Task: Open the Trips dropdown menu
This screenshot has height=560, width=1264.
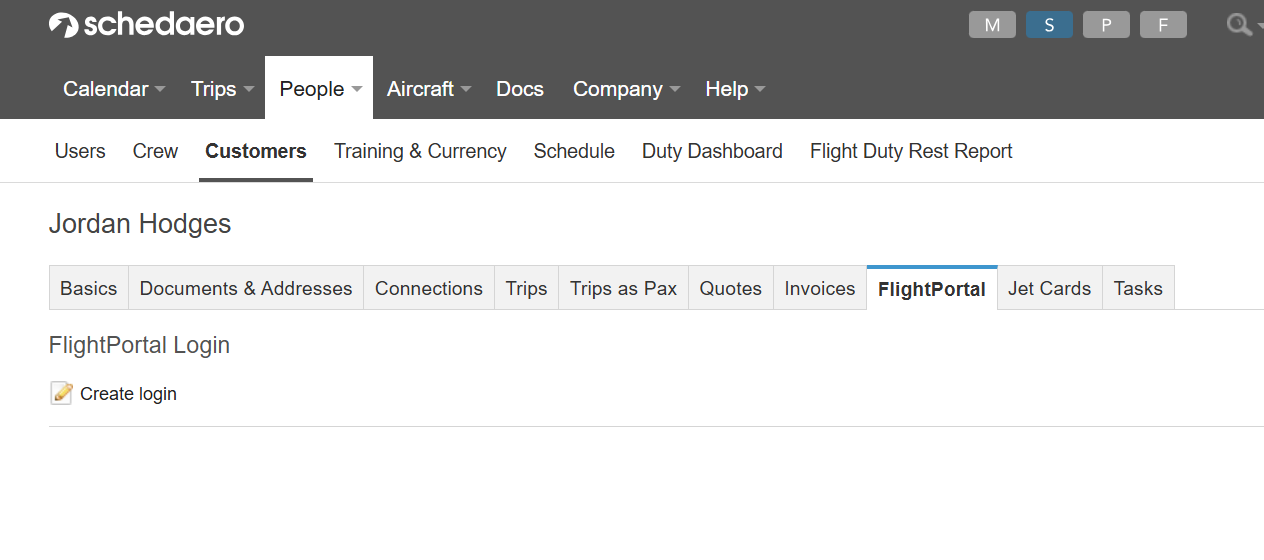Action: click(221, 89)
